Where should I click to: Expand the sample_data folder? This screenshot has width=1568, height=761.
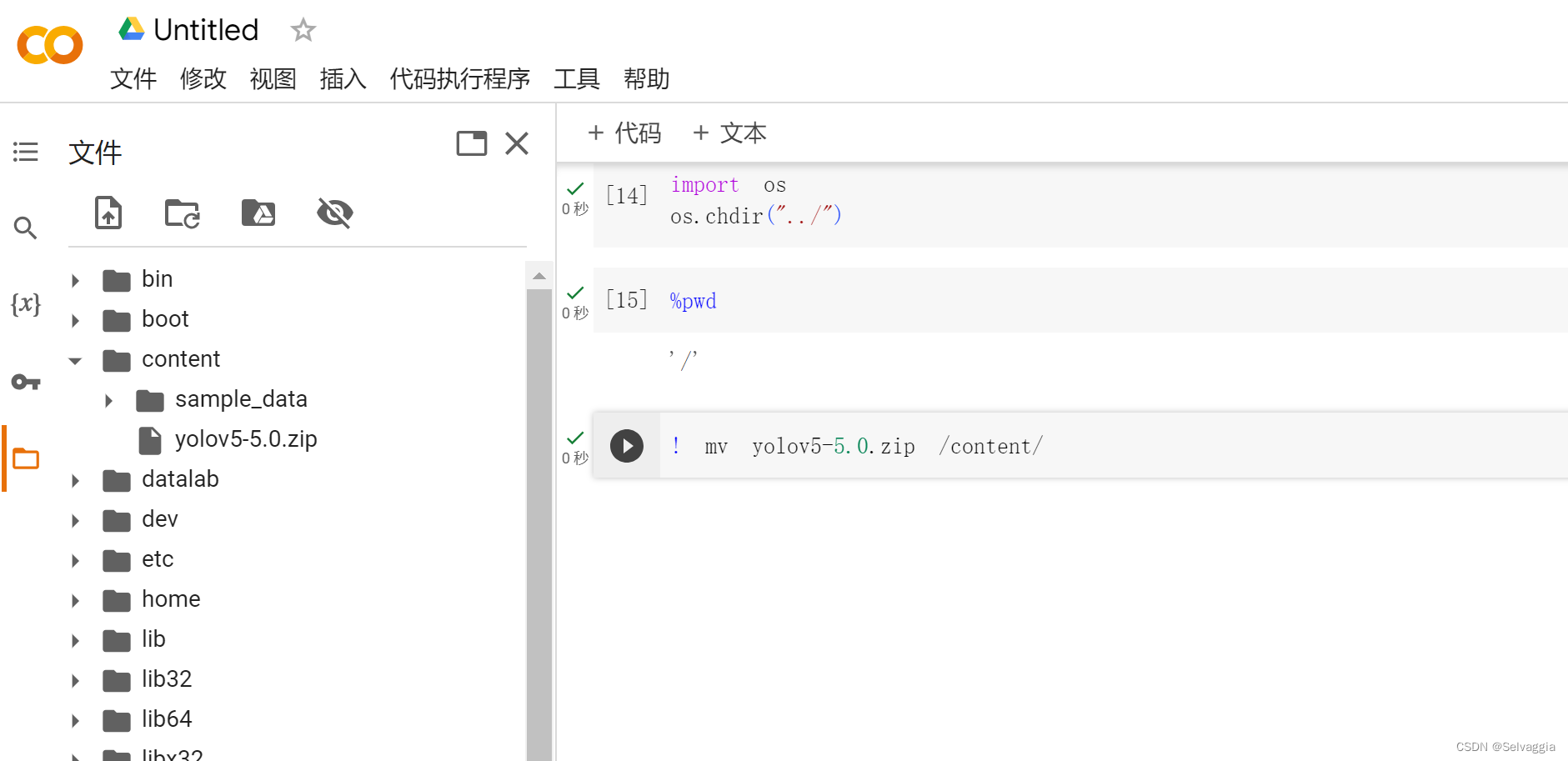(x=109, y=400)
